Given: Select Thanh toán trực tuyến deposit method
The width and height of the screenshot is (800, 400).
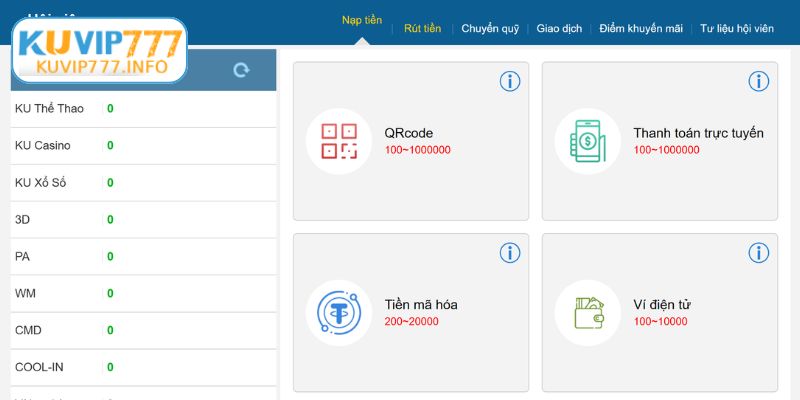Looking at the screenshot, I should 660,141.
